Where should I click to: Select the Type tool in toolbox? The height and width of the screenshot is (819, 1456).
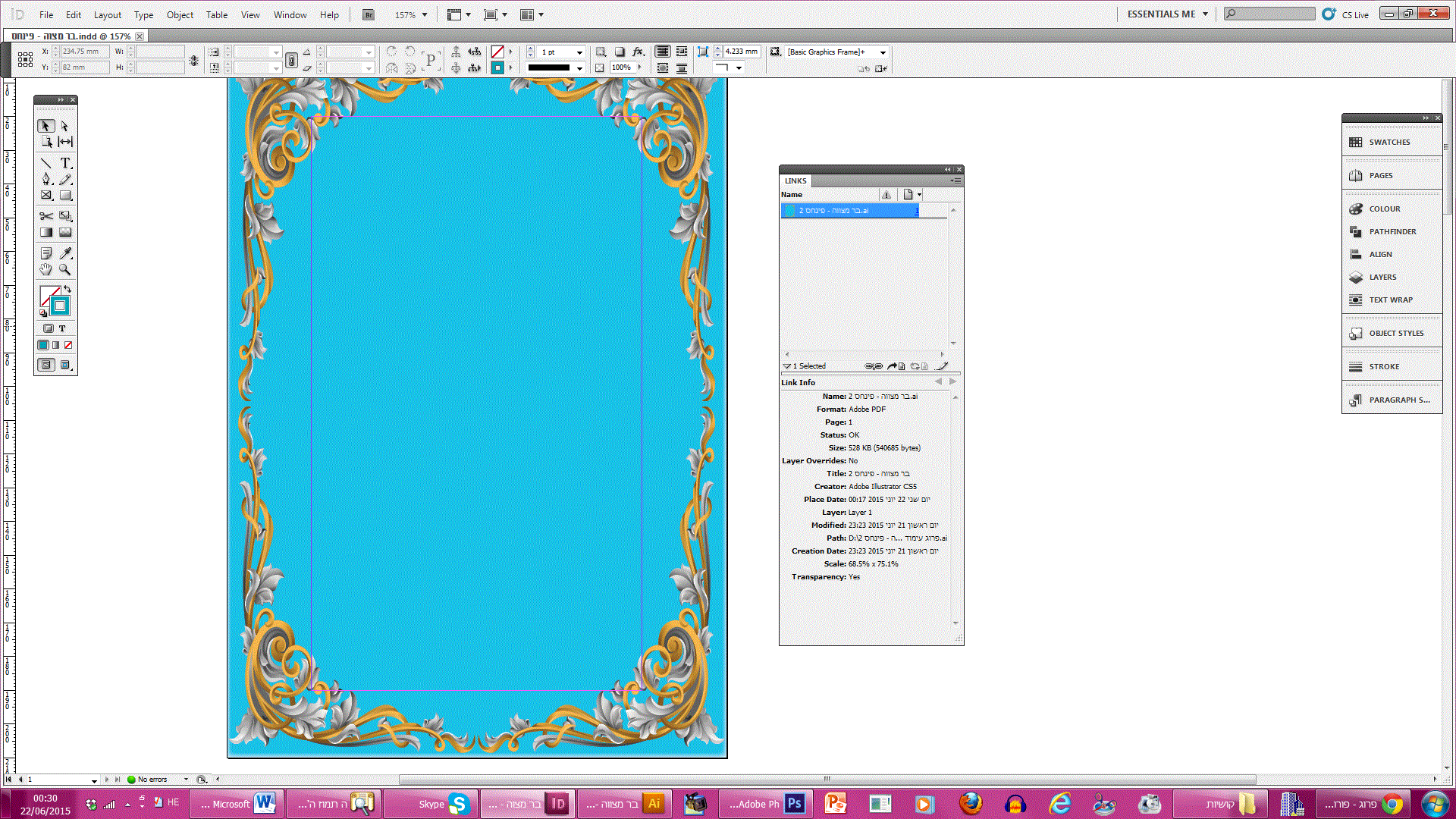(66, 163)
